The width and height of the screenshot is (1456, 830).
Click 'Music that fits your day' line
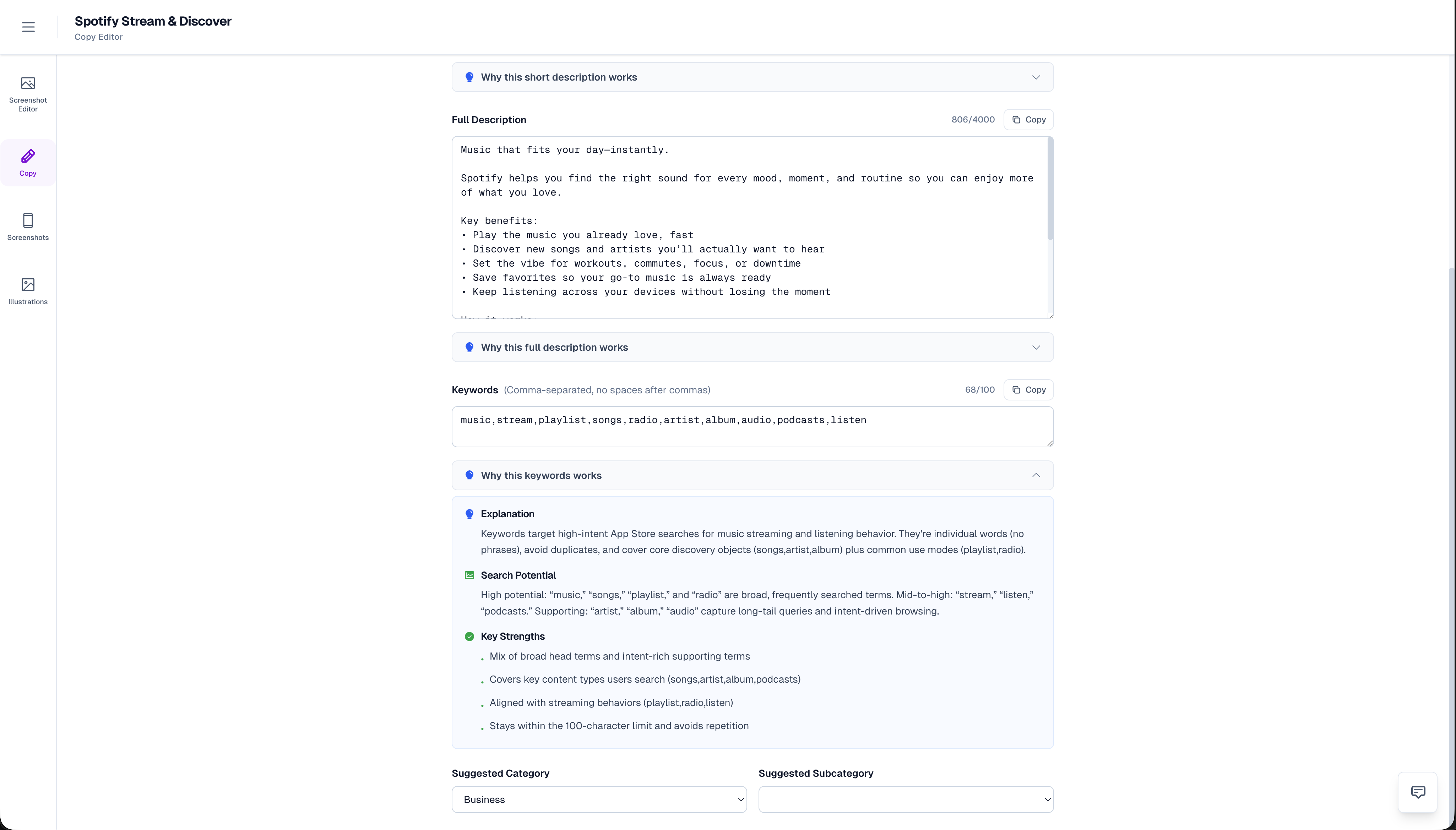click(564, 150)
